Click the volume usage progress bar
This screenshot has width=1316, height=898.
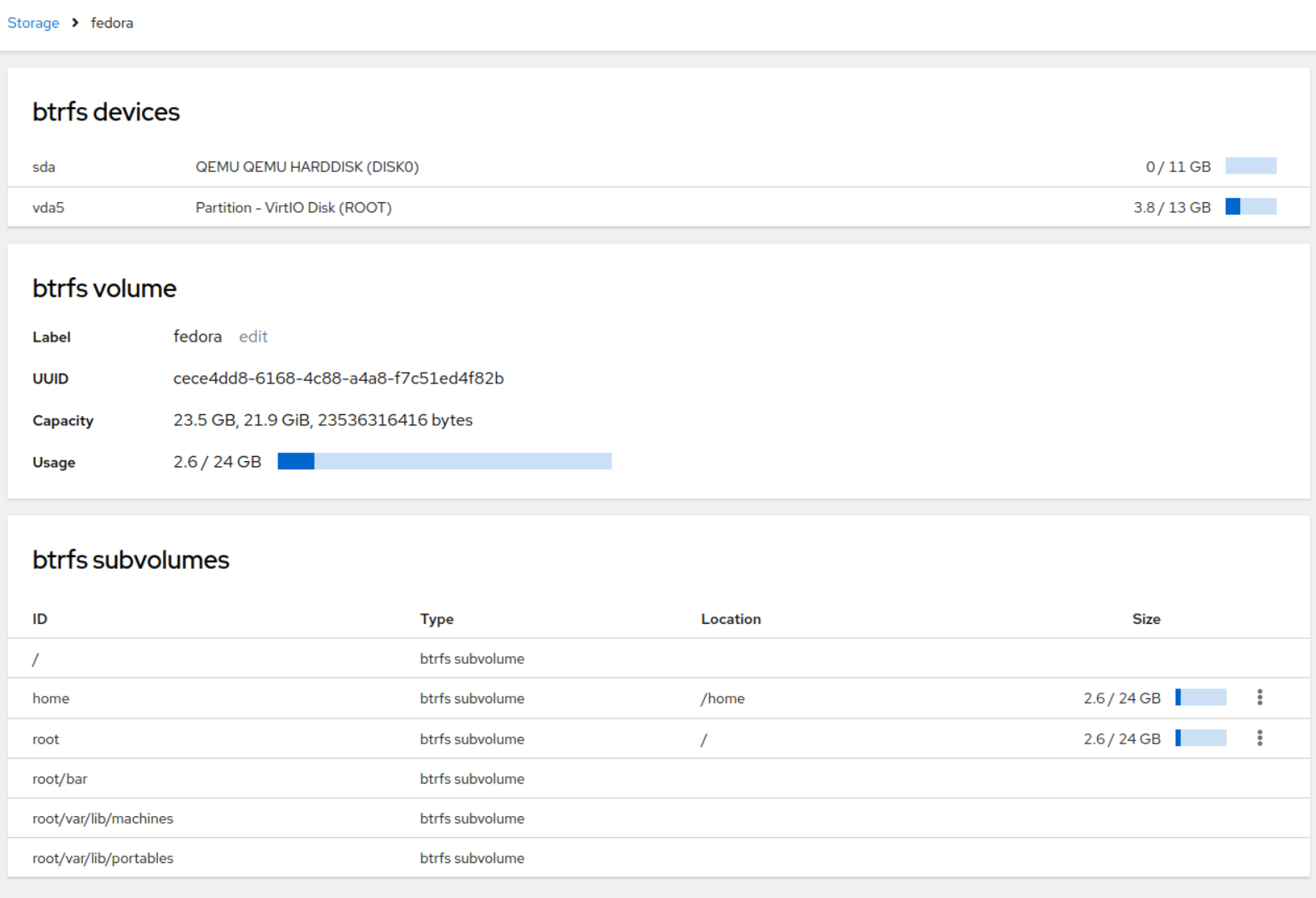[x=444, y=462]
